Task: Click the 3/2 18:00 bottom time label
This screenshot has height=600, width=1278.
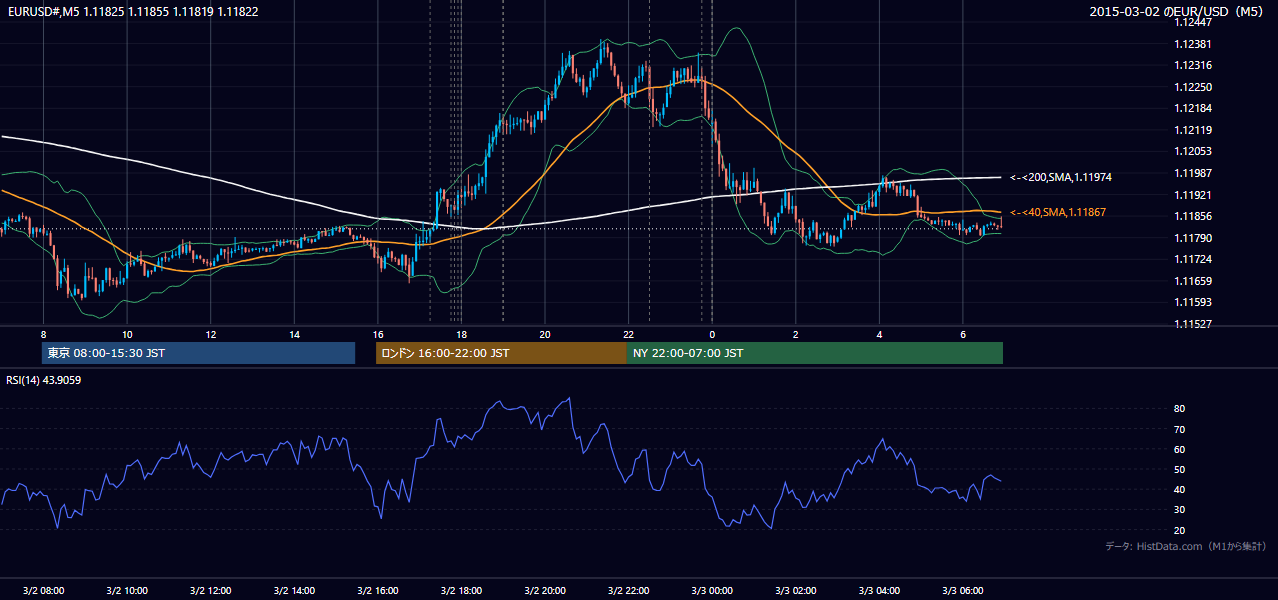Action: pyautogui.click(x=461, y=590)
